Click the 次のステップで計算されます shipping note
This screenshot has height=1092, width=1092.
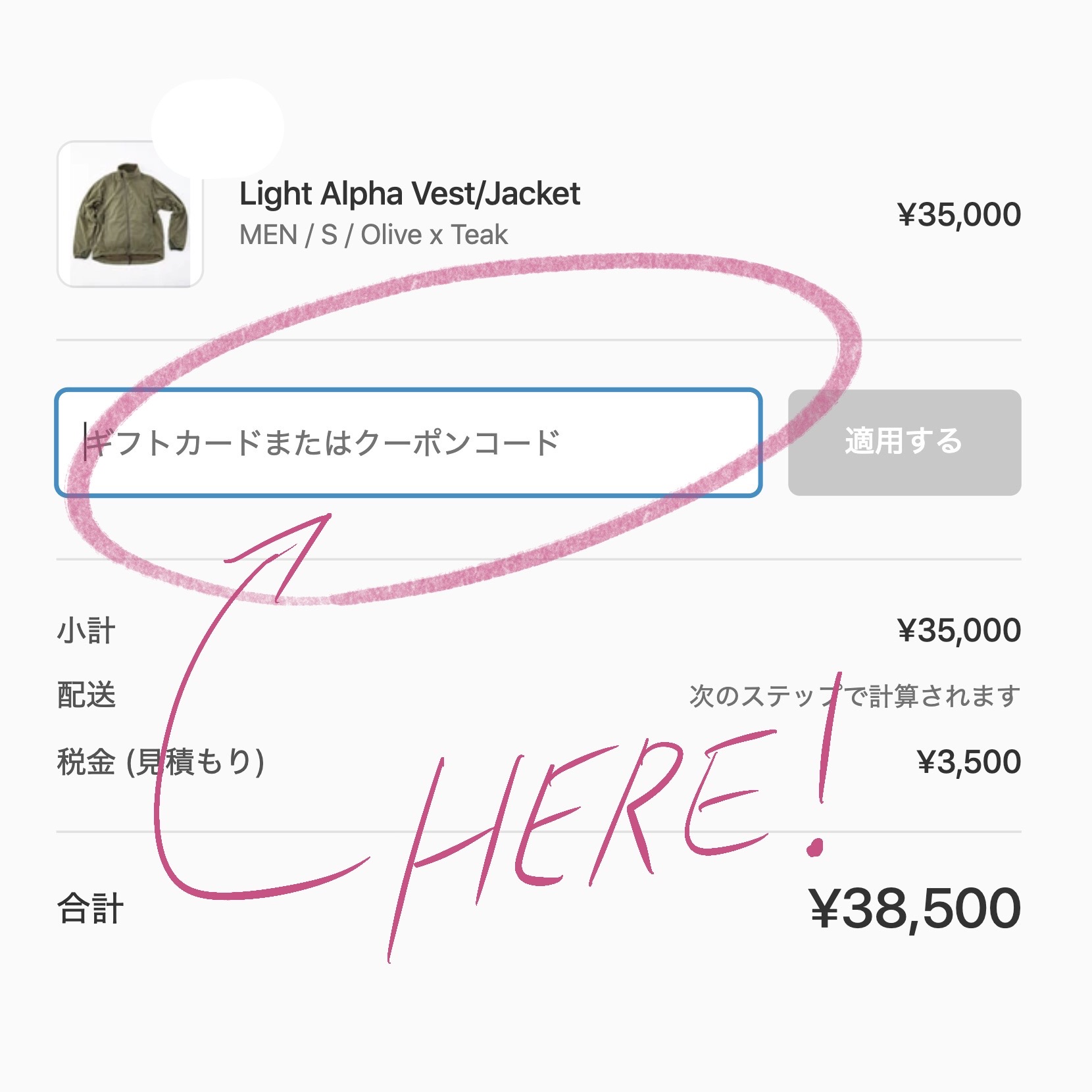[855, 695]
